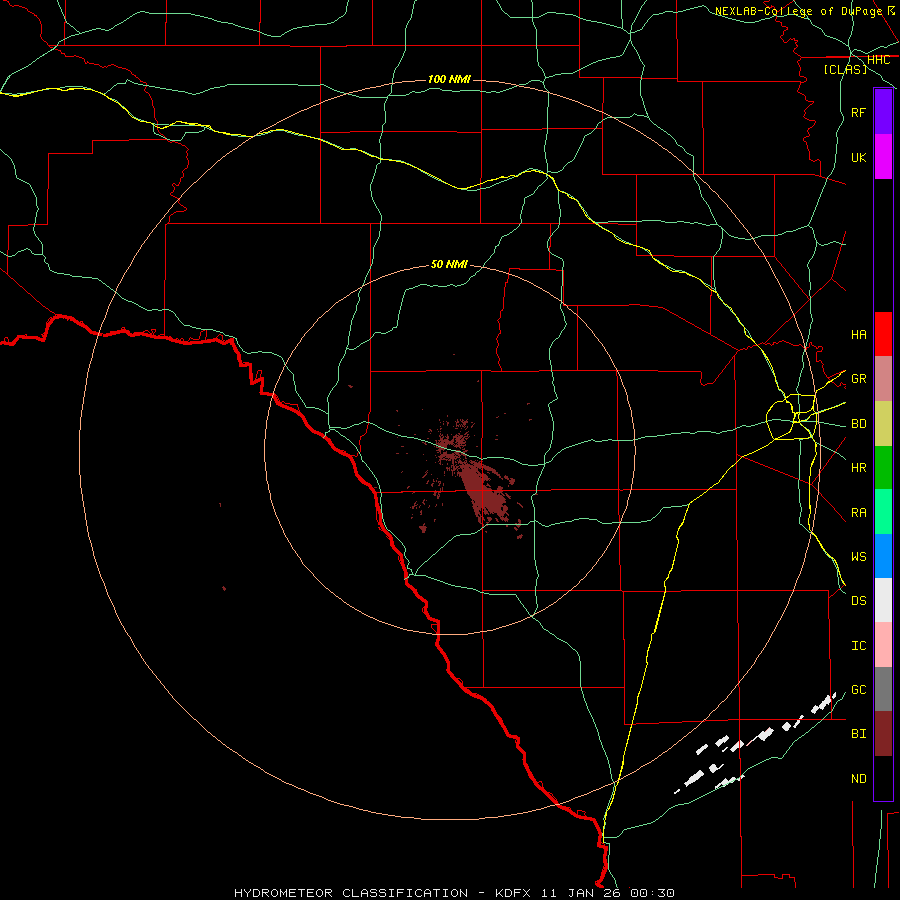Click the '[CLAS]' legend header
This screenshot has height=900, width=900.
click(x=845, y=69)
